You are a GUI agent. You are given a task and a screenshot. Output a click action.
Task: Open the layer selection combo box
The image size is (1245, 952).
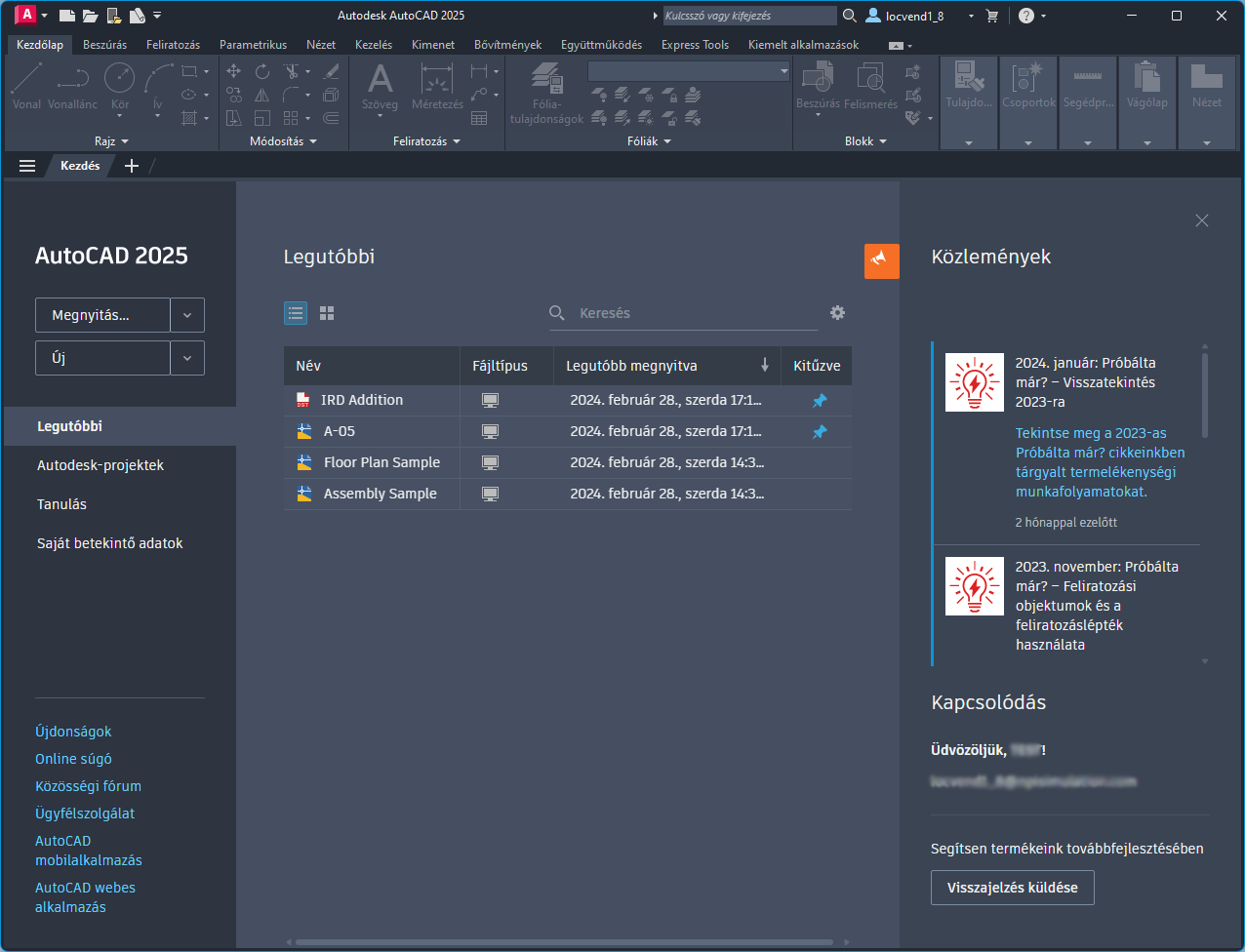689,71
